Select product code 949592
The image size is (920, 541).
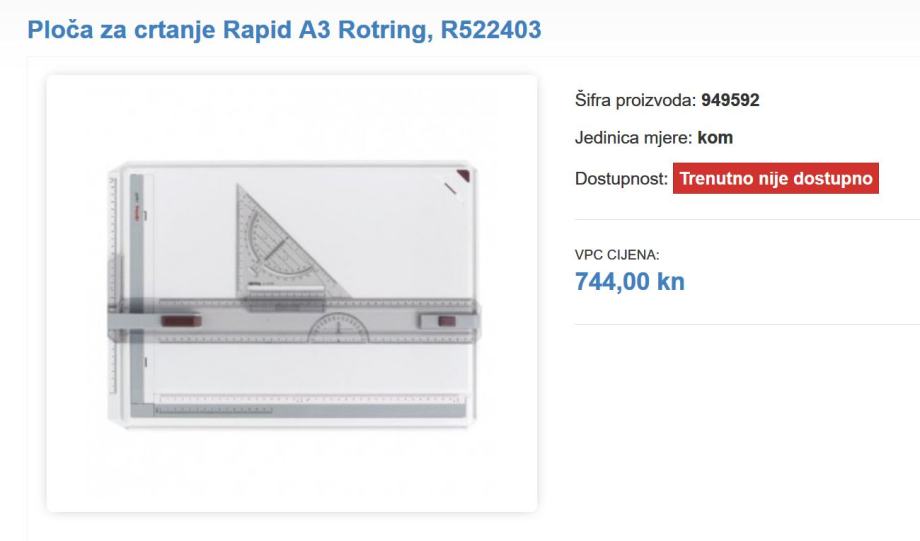point(730,100)
